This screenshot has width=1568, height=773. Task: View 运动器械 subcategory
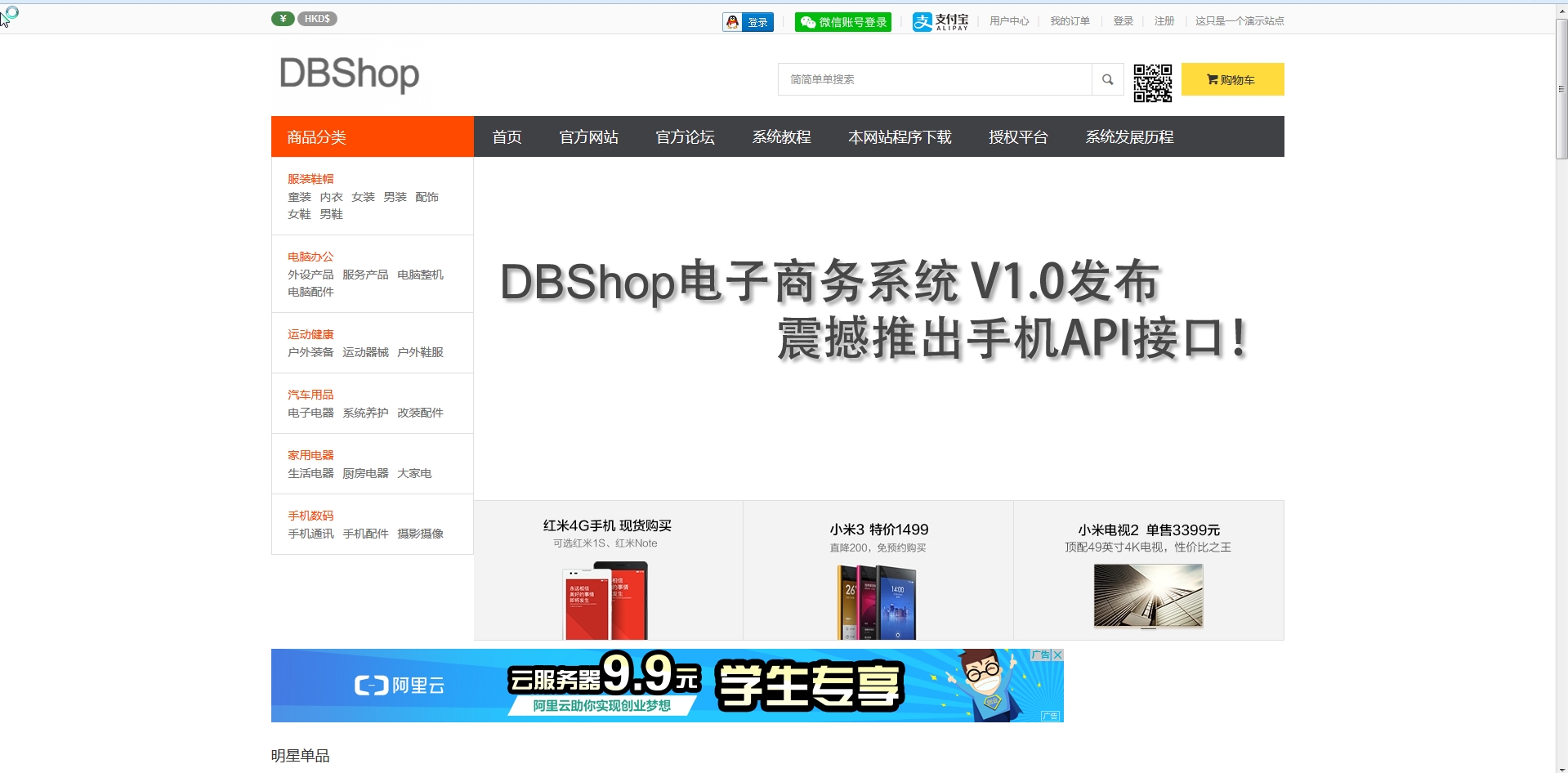[x=365, y=352]
